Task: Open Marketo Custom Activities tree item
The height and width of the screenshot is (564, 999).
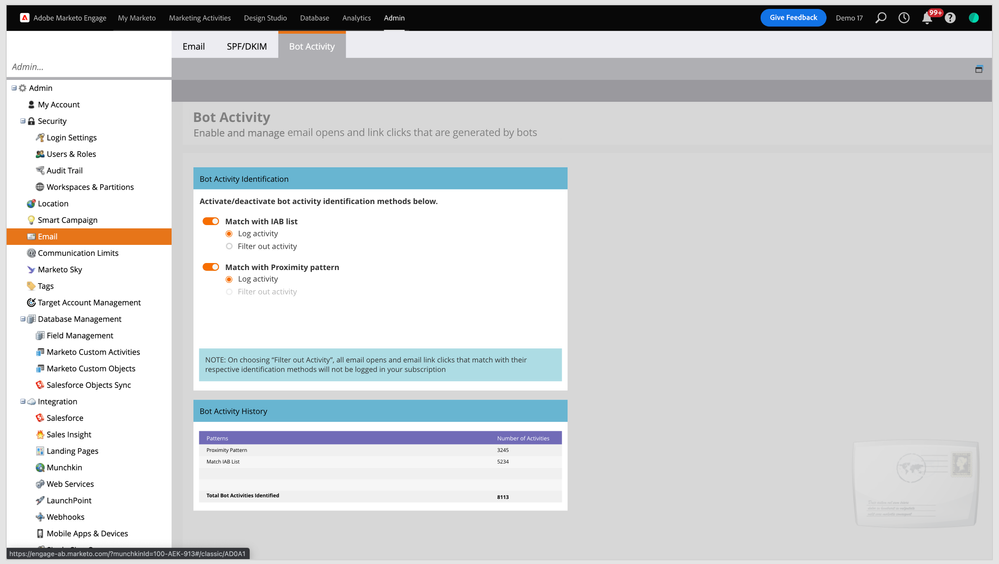Action: (93, 352)
